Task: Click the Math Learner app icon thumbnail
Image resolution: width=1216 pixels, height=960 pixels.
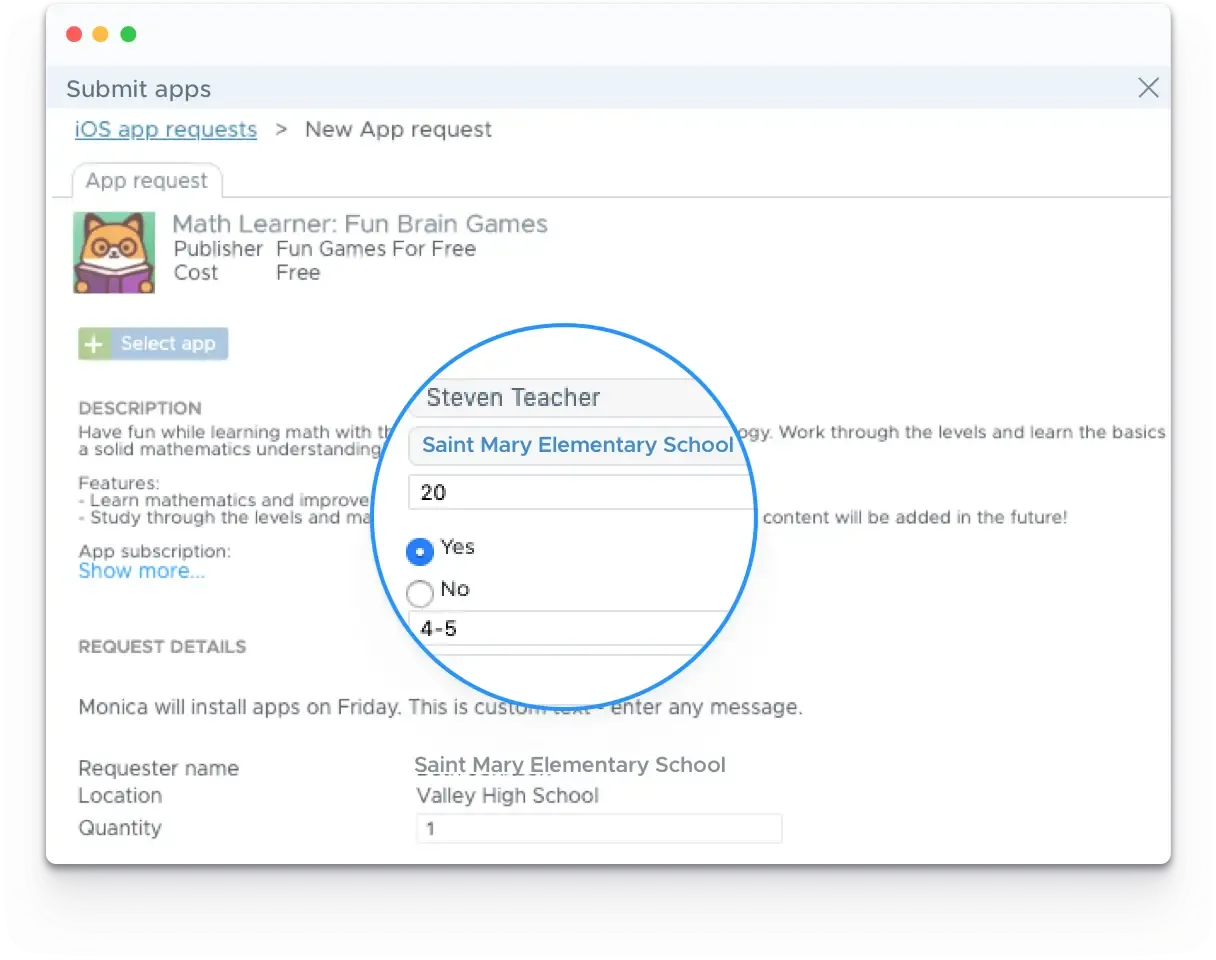Action: 114,252
